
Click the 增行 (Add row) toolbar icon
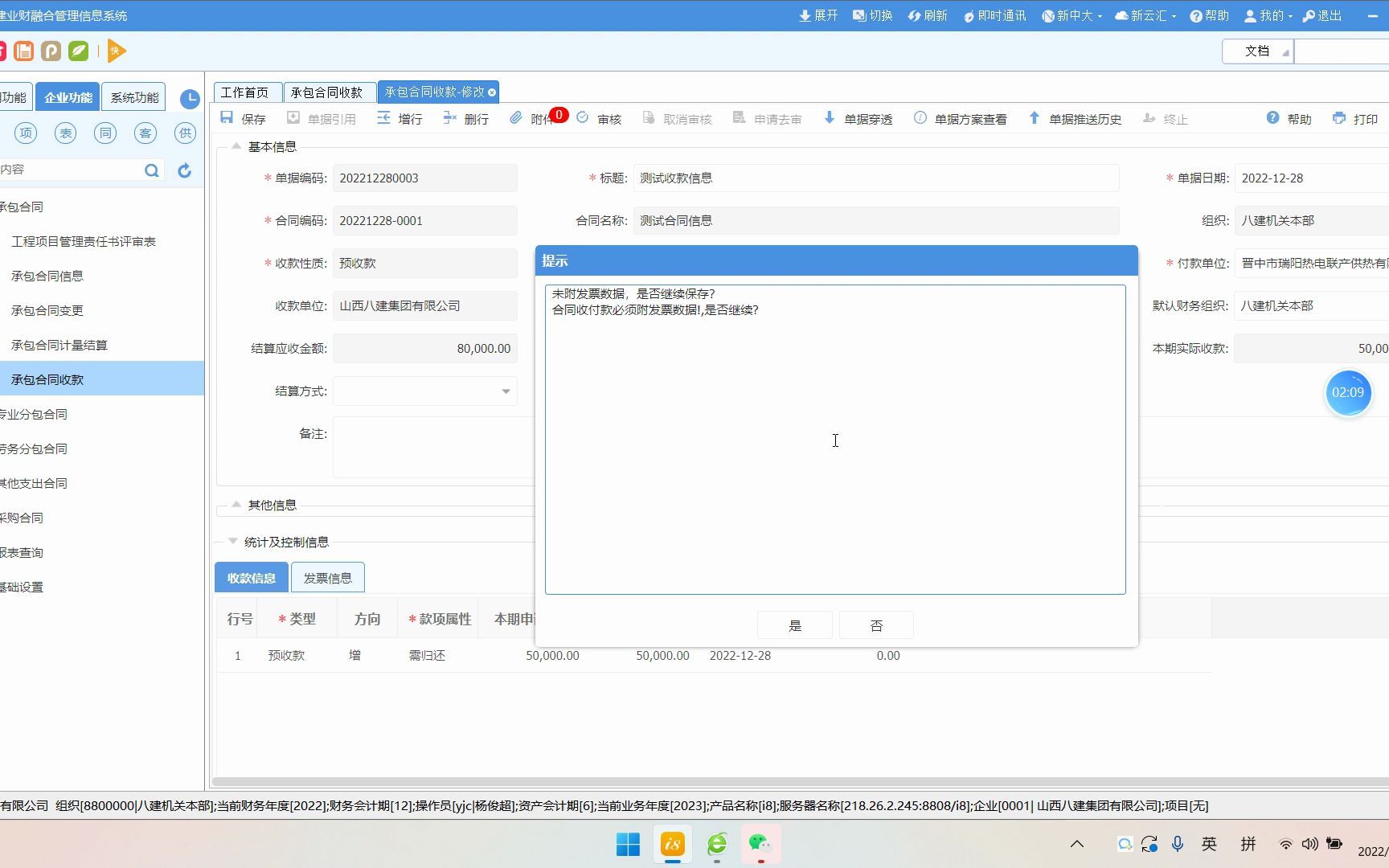coord(384,117)
